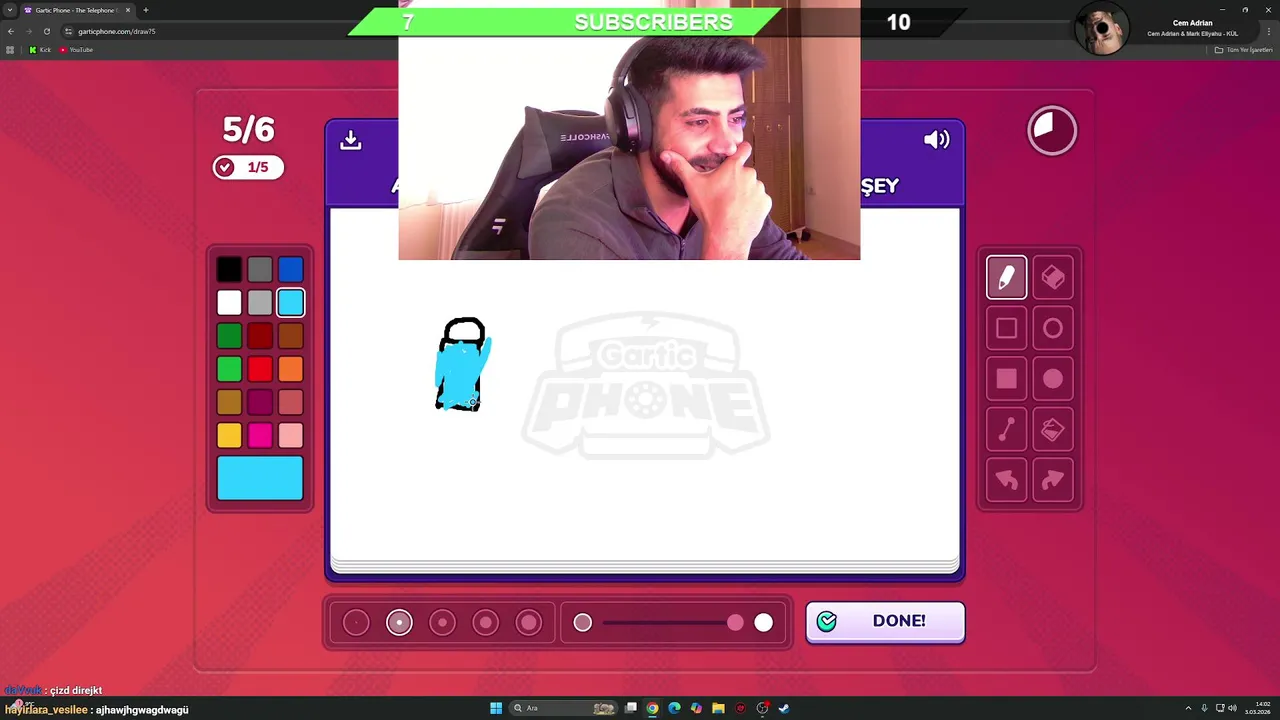Pick the orange color swatch
Screen dimensions: 1280x720
[x=291, y=369]
